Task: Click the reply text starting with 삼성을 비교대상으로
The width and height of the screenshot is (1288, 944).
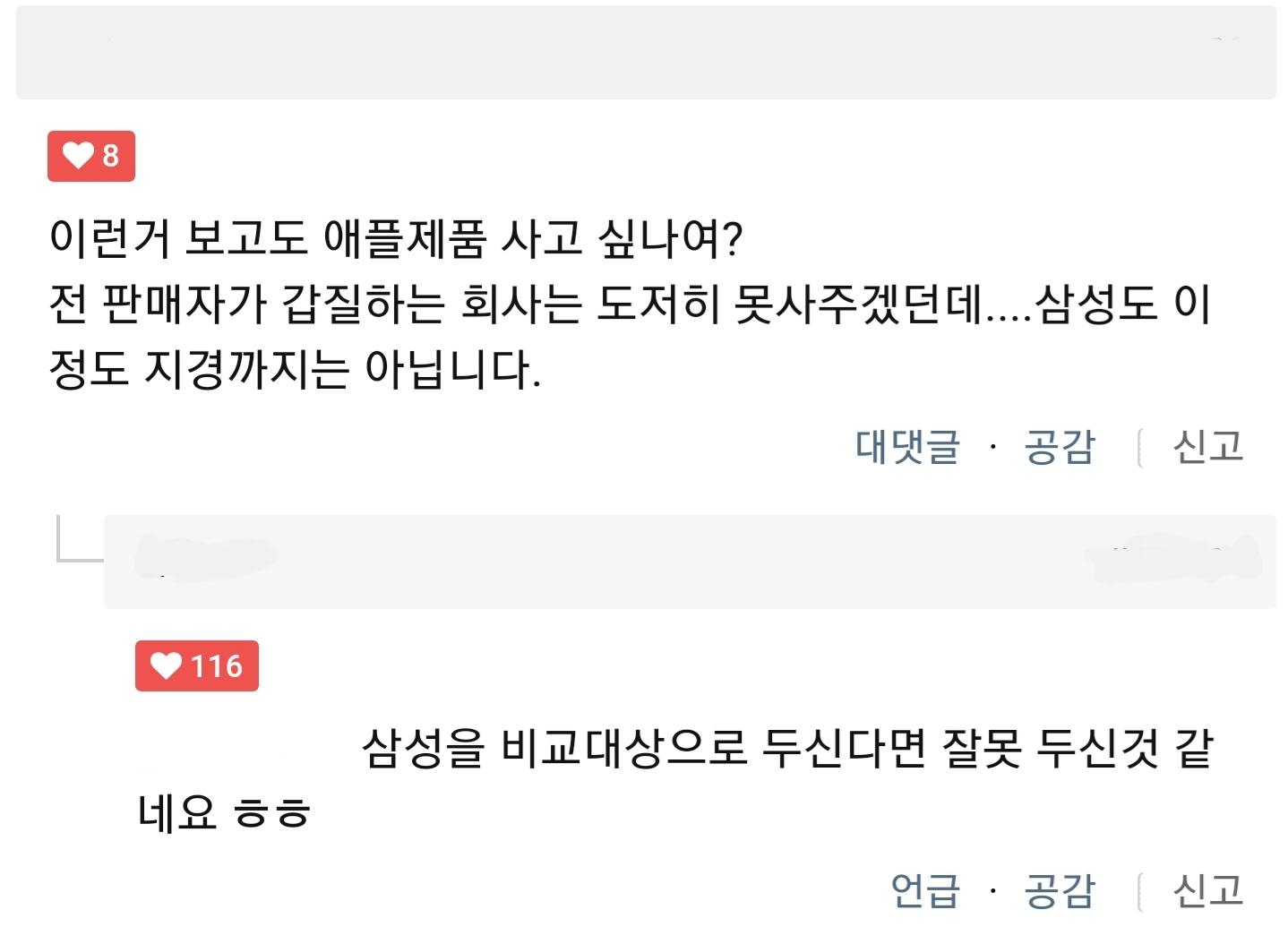Action: point(786,748)
